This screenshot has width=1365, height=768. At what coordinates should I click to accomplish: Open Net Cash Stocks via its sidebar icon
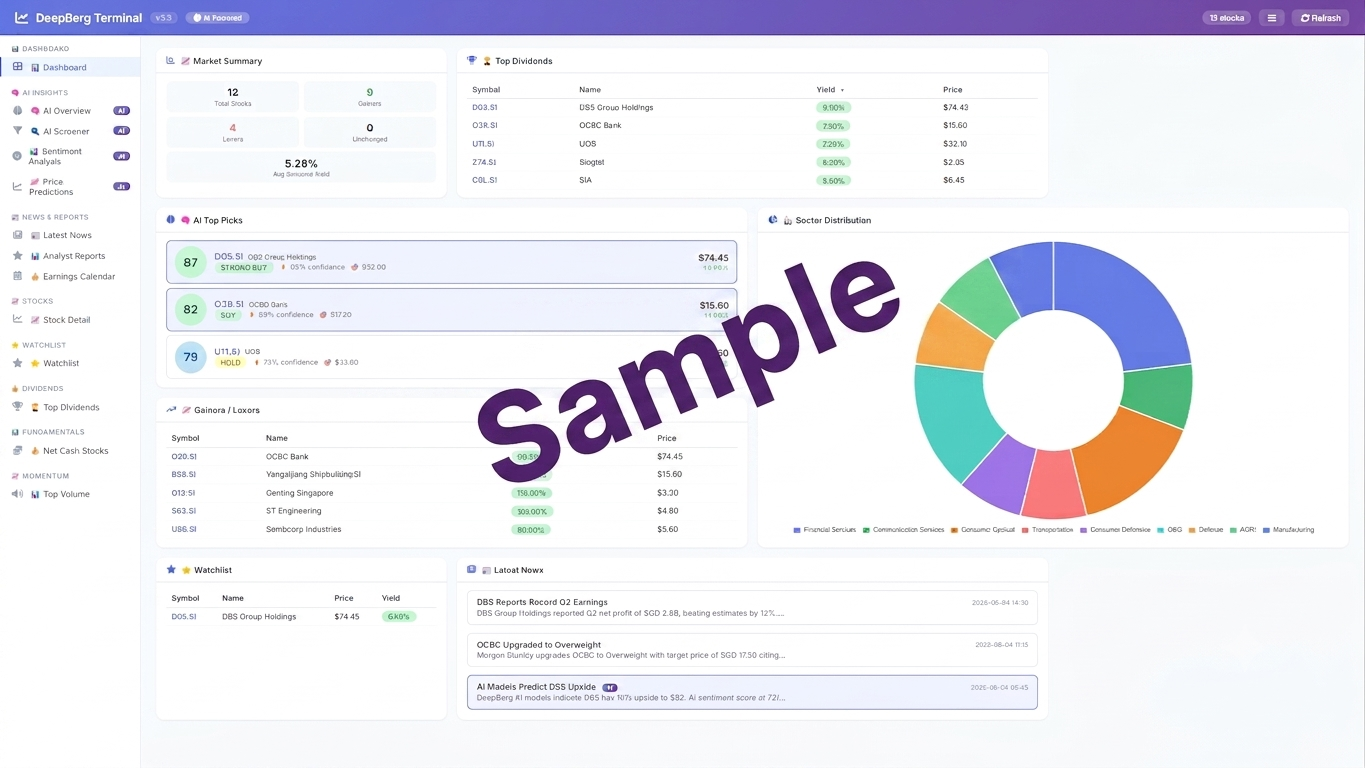click(x=18, y=451)
